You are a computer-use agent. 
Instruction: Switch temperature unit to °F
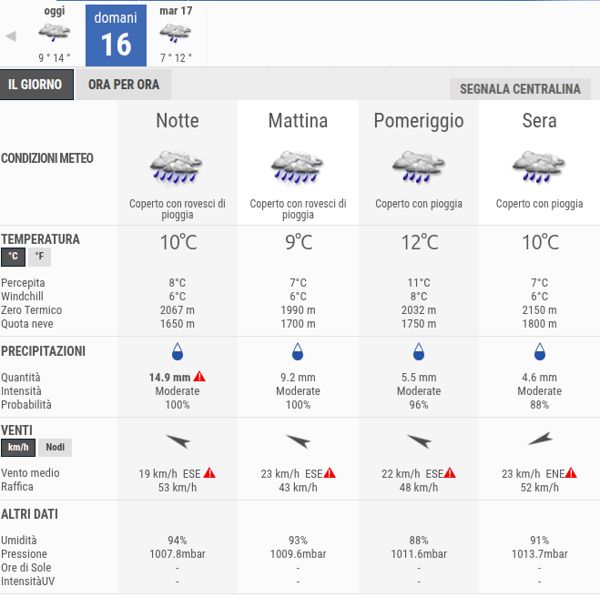pyautogui.click(x=39, y=257)
